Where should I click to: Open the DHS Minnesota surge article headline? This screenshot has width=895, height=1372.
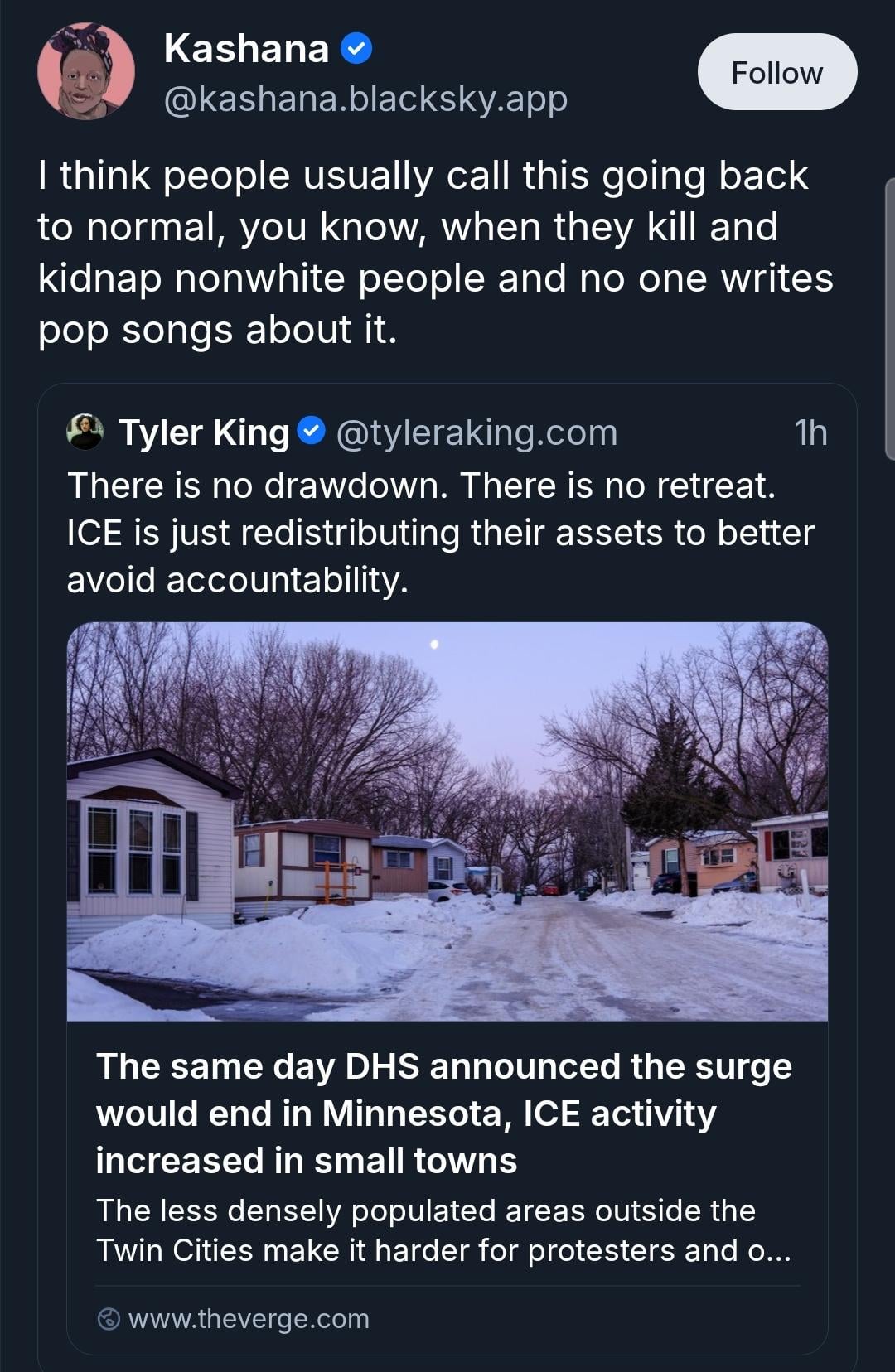click(x=444, y=1113)
